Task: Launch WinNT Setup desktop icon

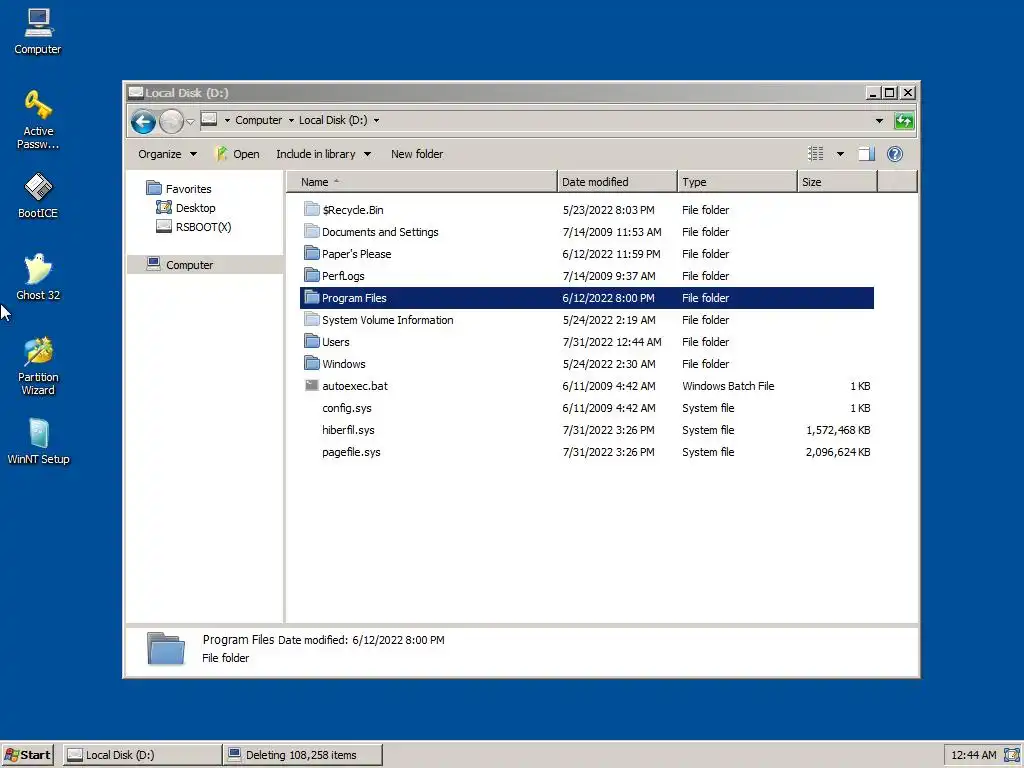Action: [38, 441]
